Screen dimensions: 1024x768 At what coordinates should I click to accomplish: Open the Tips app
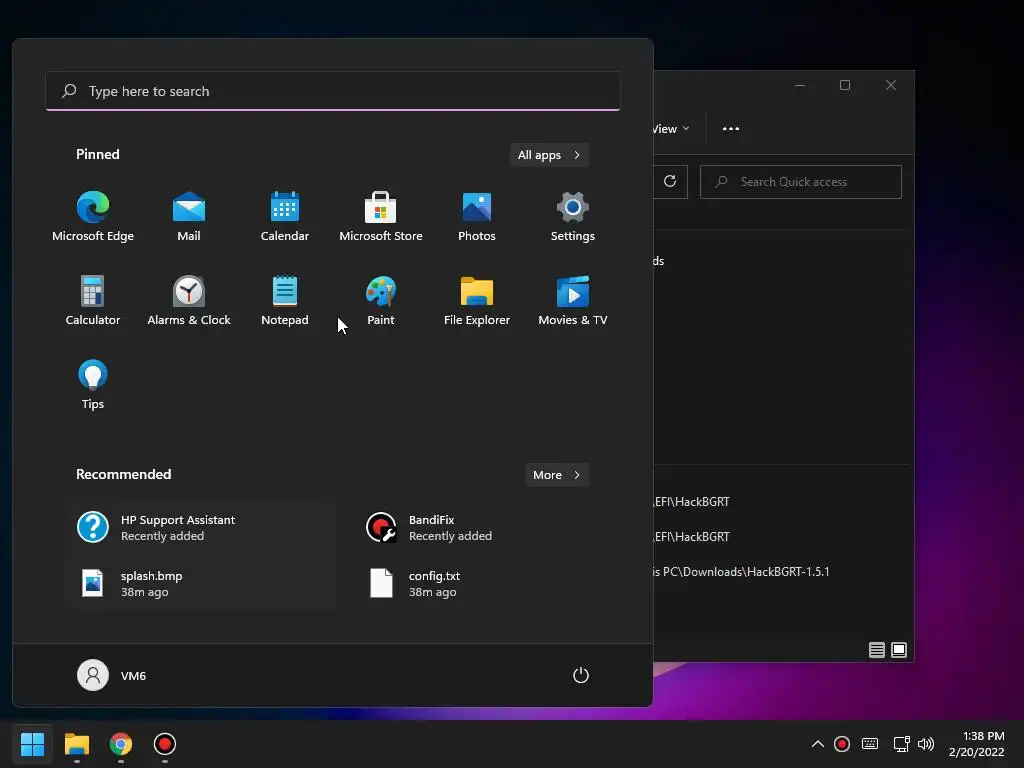click(93, 385)
